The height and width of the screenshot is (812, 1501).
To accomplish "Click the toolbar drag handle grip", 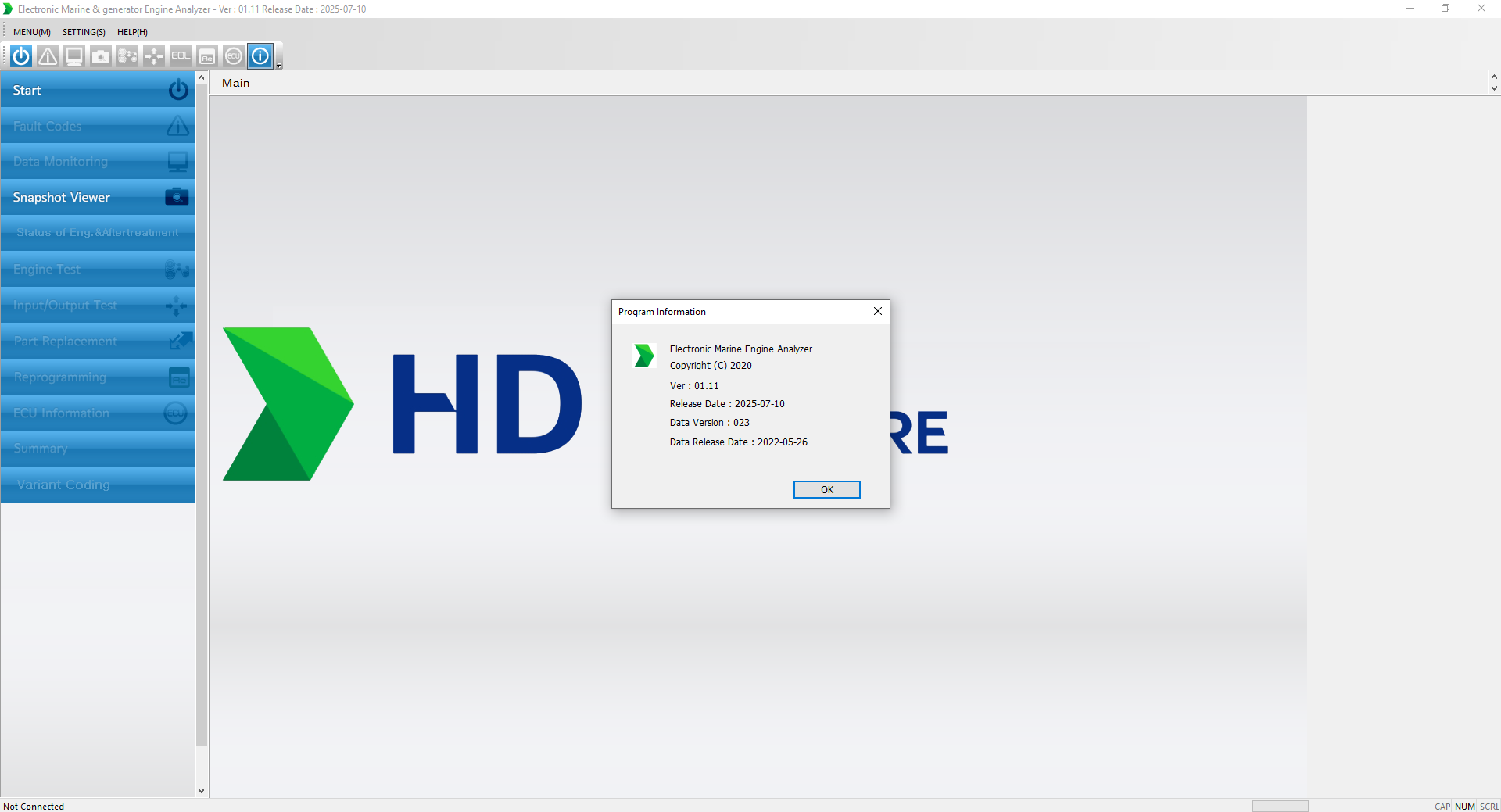I will click(5, 56).
